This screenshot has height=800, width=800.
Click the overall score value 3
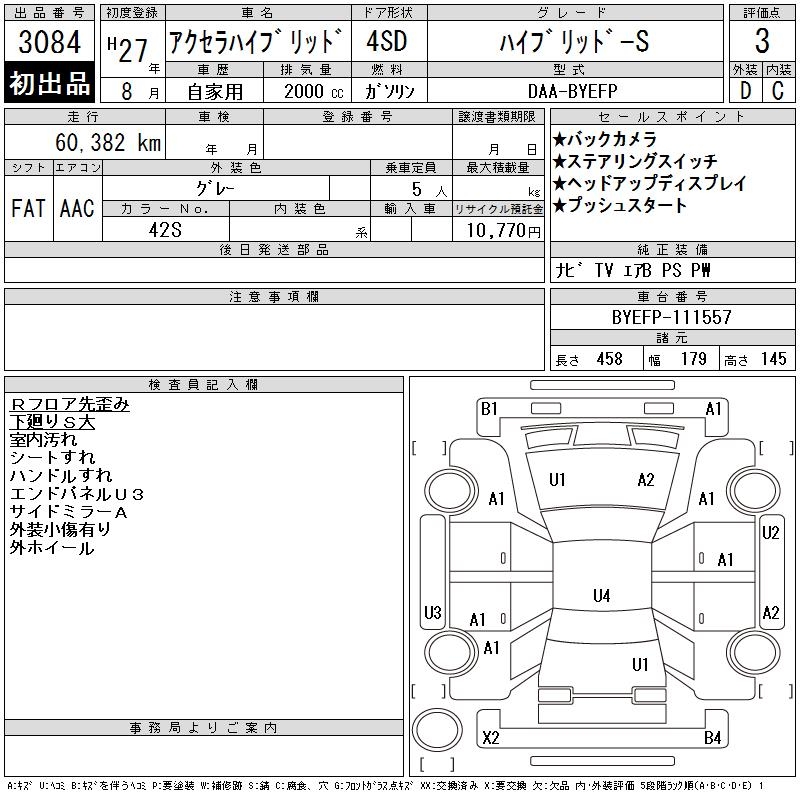click(762, 42)
